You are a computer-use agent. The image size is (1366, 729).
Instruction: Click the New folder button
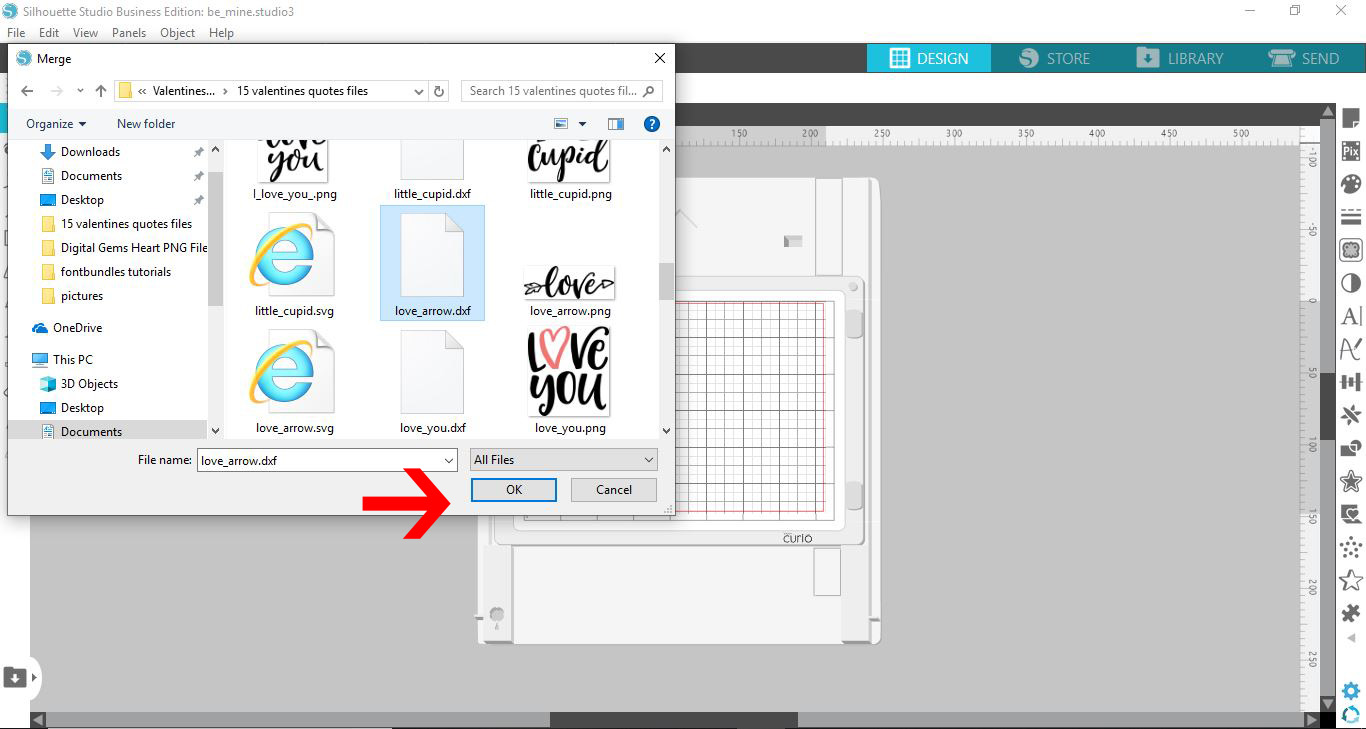pyautogui.click(x=146, y=124)
